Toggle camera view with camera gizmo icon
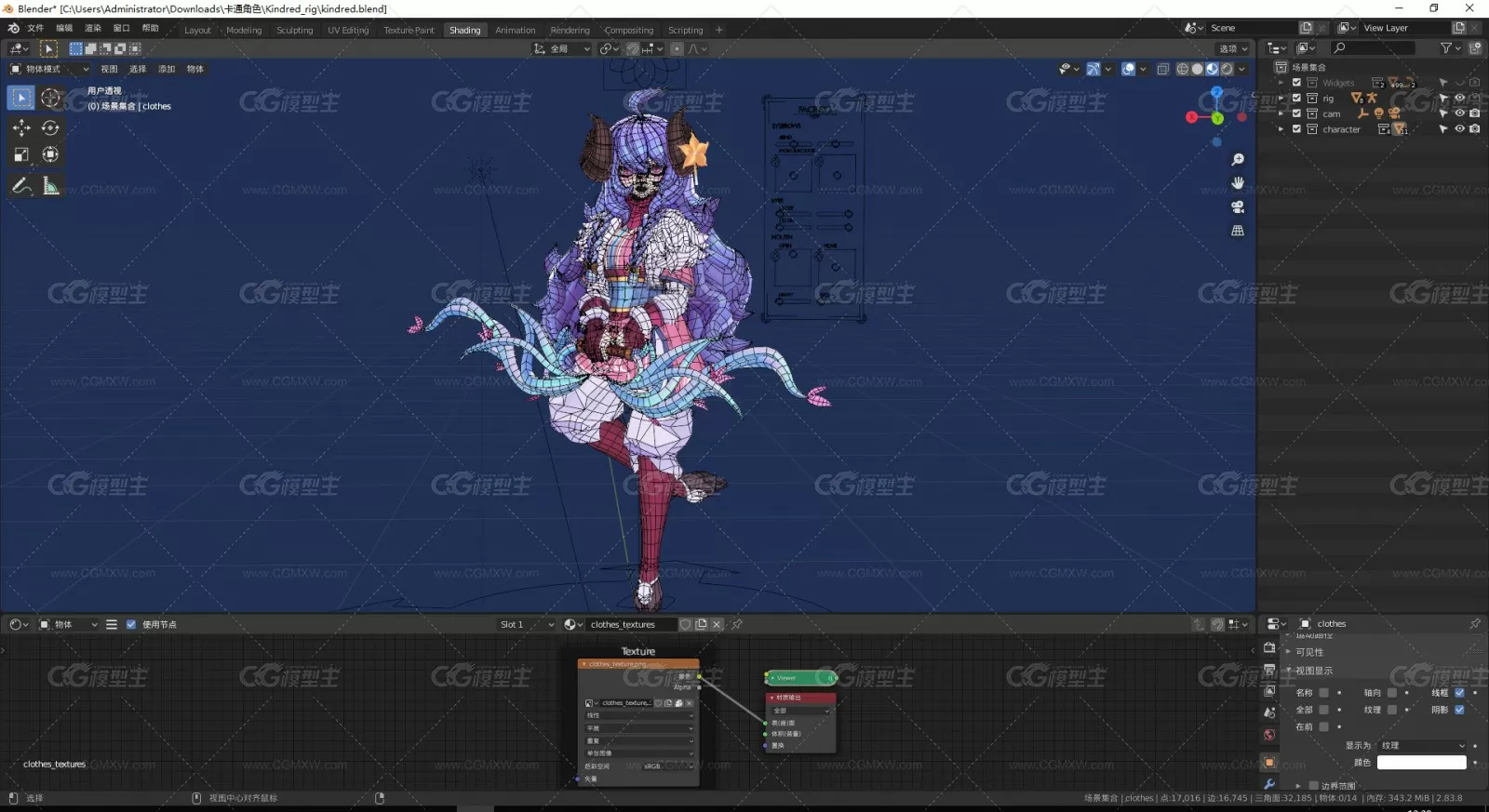 coord(1238,206)
